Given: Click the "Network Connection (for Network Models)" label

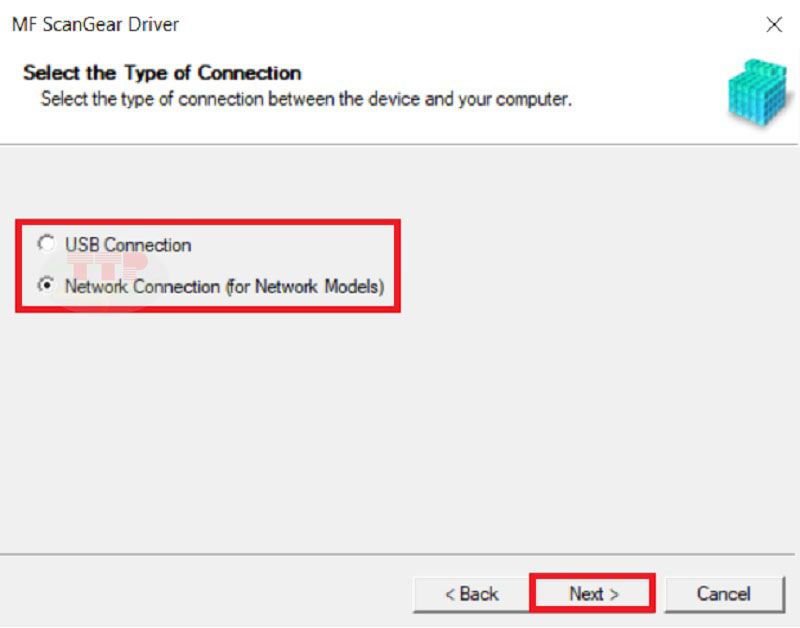Looking at the screenshot, I should click(x=224, y=287).
